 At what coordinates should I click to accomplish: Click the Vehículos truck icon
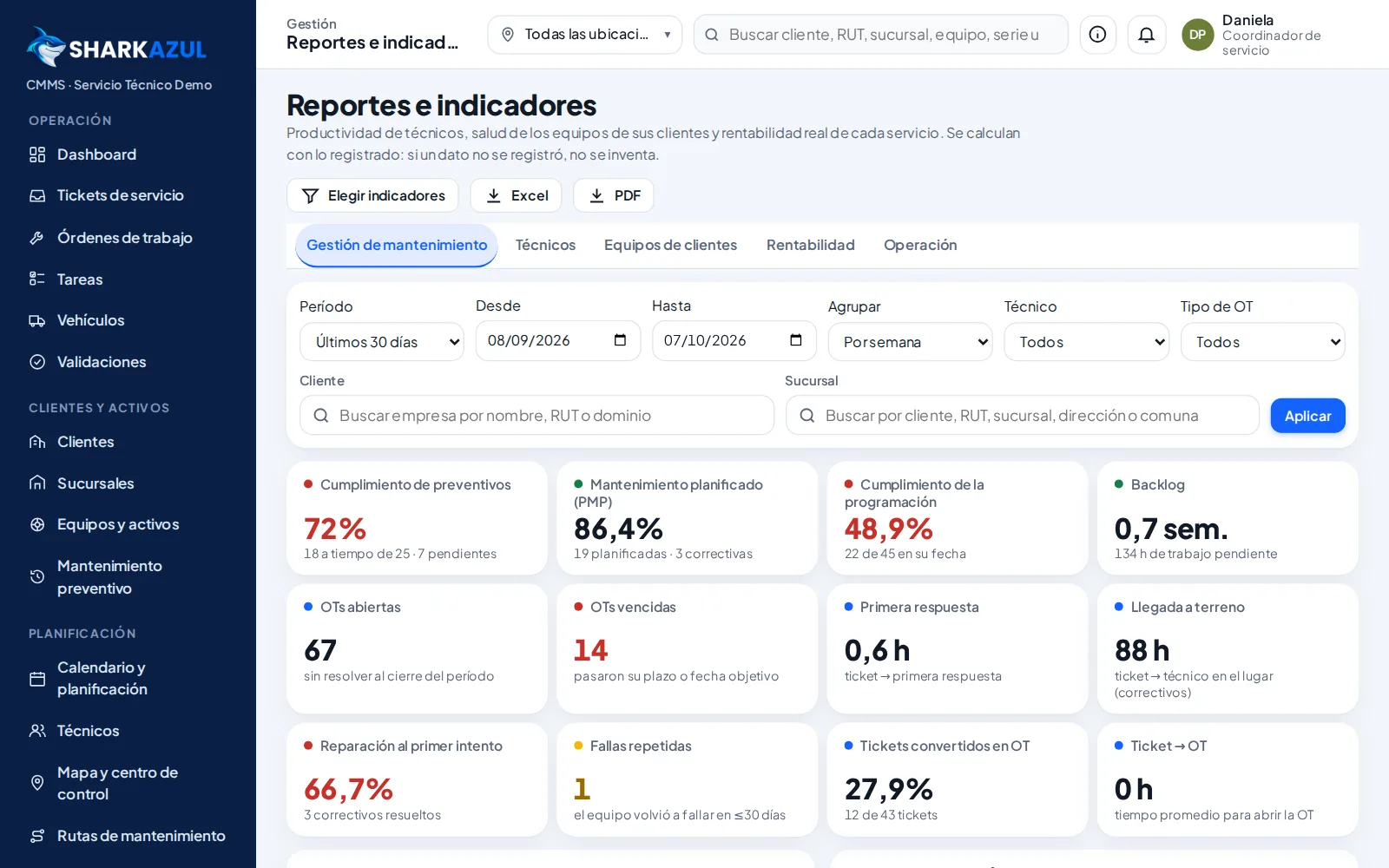coord(37,321)
